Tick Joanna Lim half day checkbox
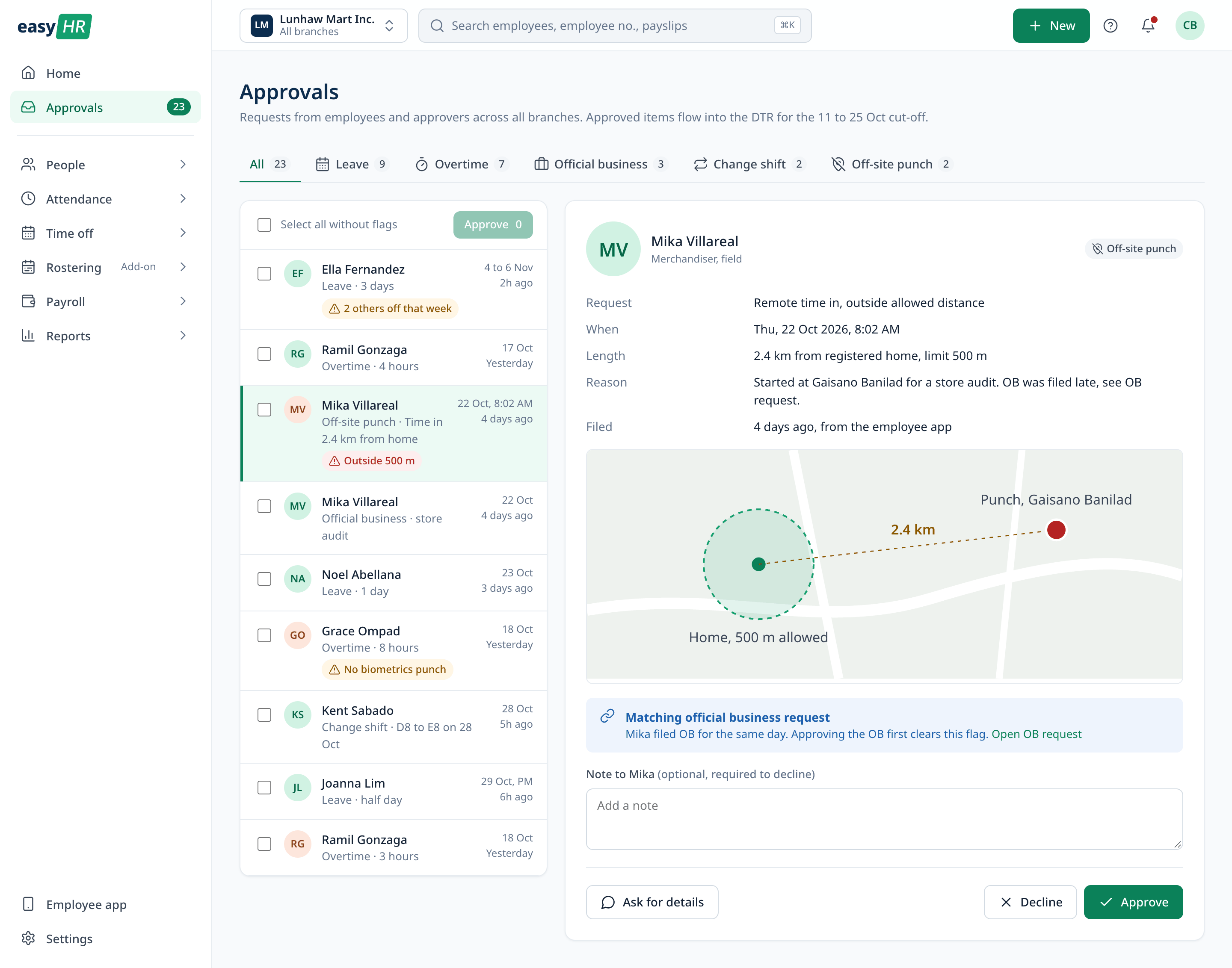Viewport: 1232px width, 968px height. pos(264,788)
